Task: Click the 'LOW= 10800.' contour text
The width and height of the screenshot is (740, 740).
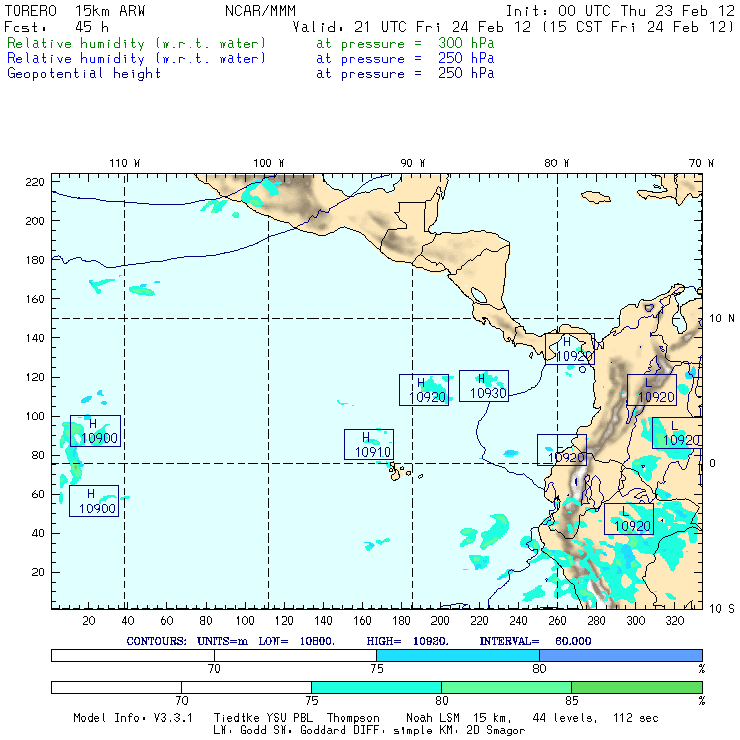Action: [x=296, y=641]
